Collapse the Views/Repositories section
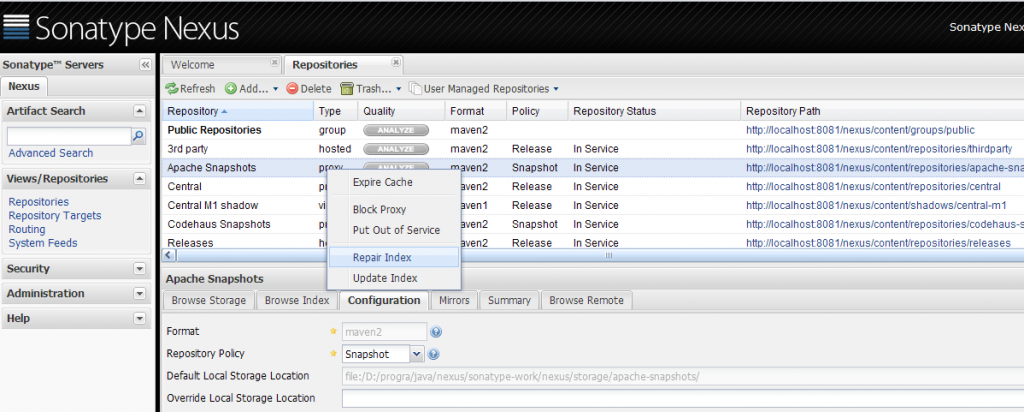 139,179
